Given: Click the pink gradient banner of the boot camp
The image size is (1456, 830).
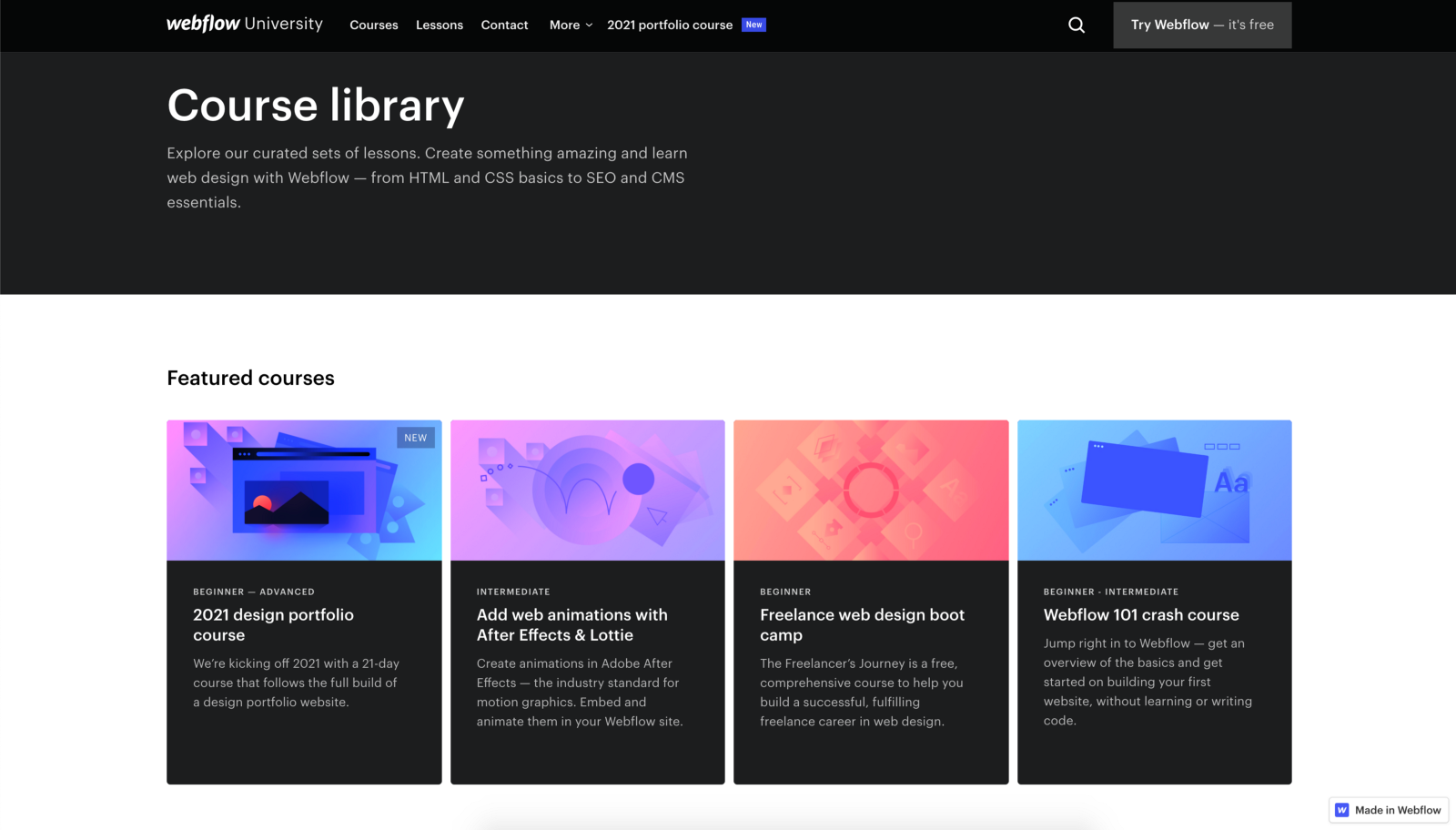Looking at the screenshot, I should (870, 489).
